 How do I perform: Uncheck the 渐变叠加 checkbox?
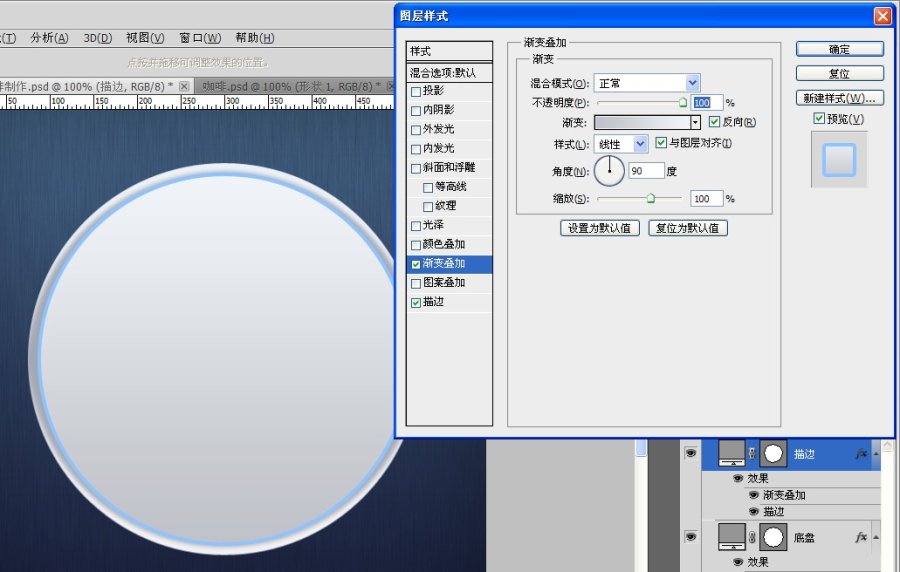pos(416,264)
